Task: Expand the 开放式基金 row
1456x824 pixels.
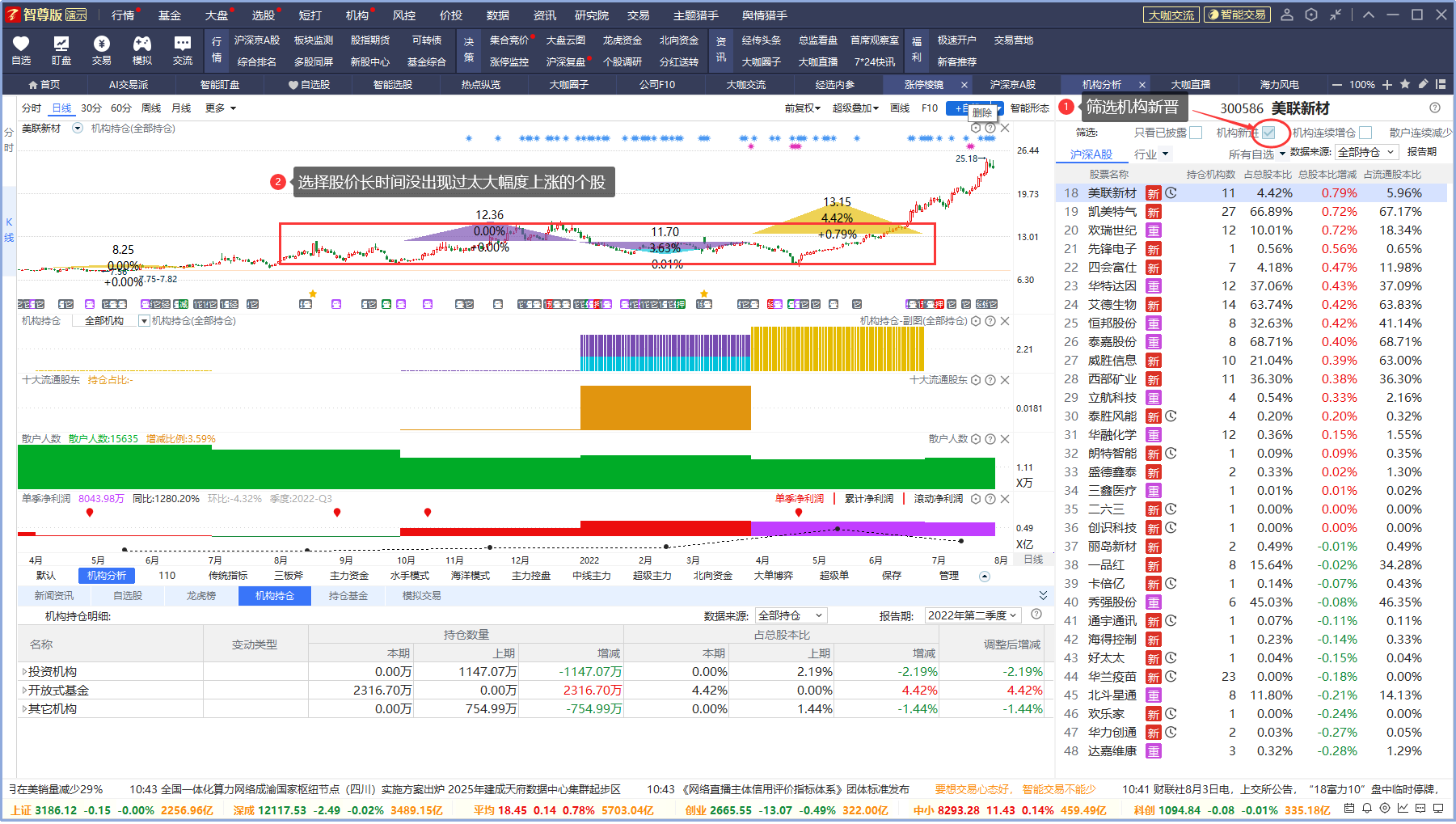Action: coord(24,691)
